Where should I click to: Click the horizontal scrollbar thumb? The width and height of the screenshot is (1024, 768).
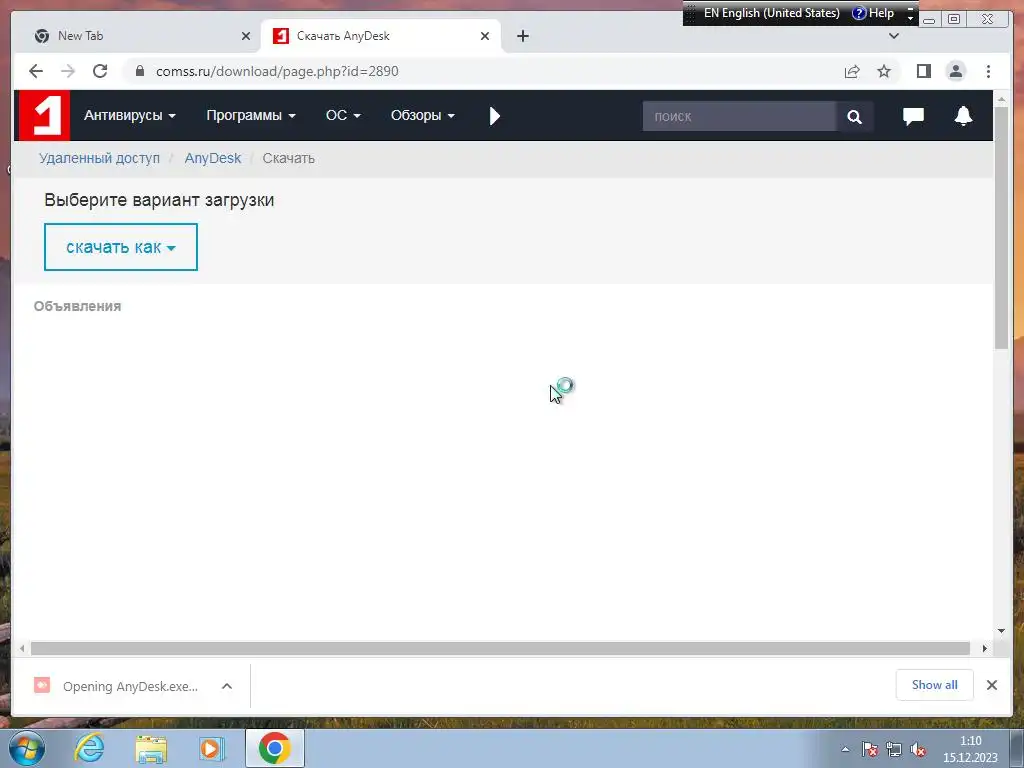tap(500, 648)
